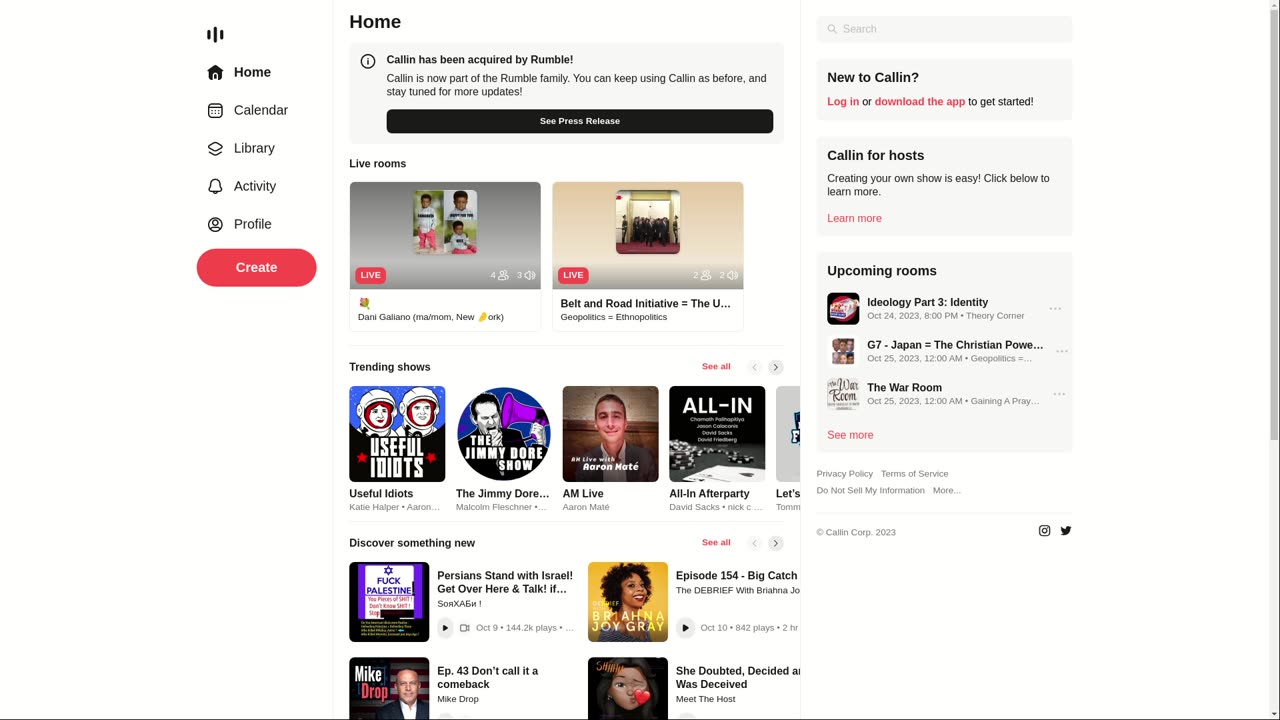
Task: Click the Mike Drop show name
Action: [458, 699]
